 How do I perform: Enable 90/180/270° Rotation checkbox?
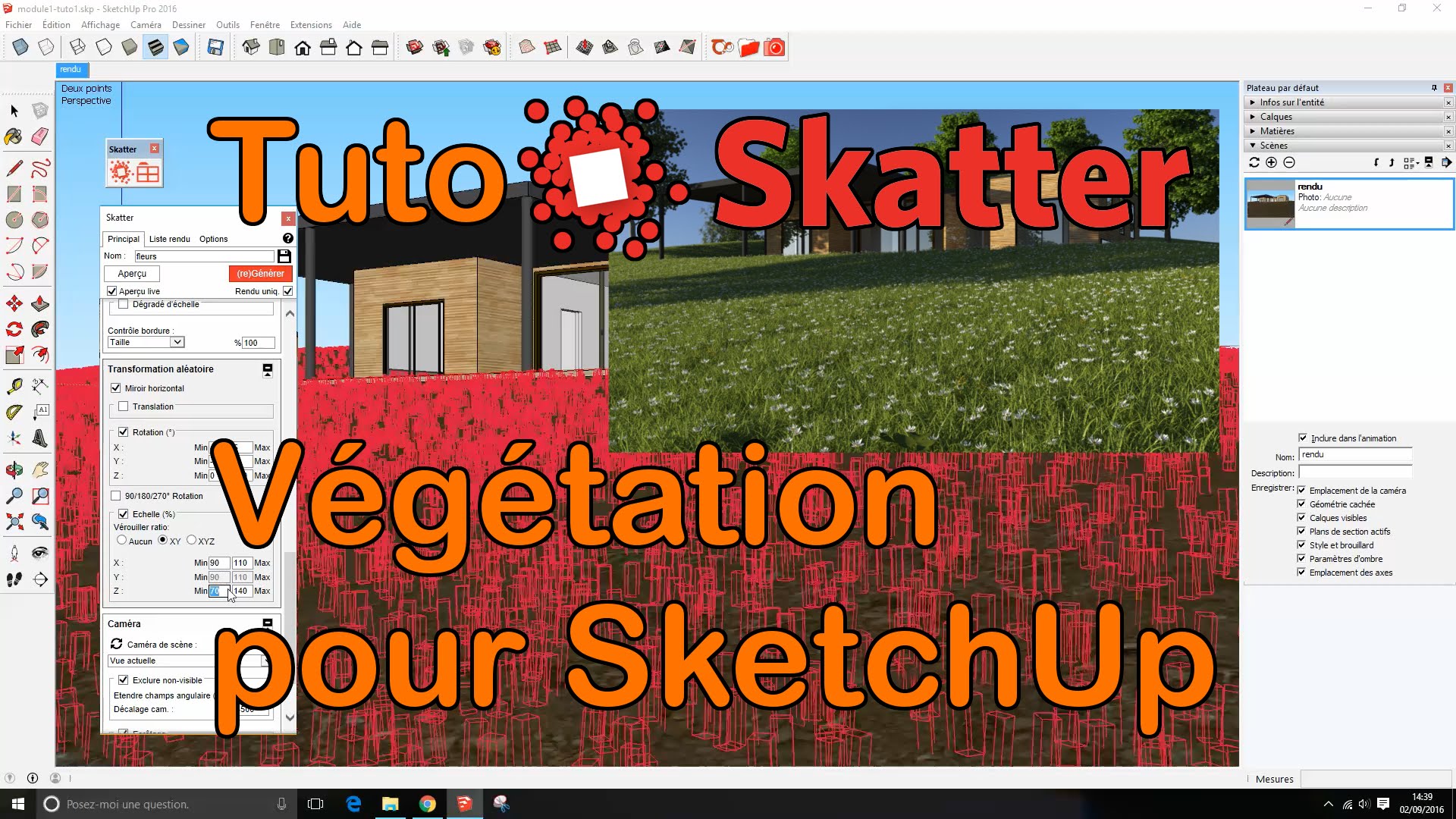116,496
